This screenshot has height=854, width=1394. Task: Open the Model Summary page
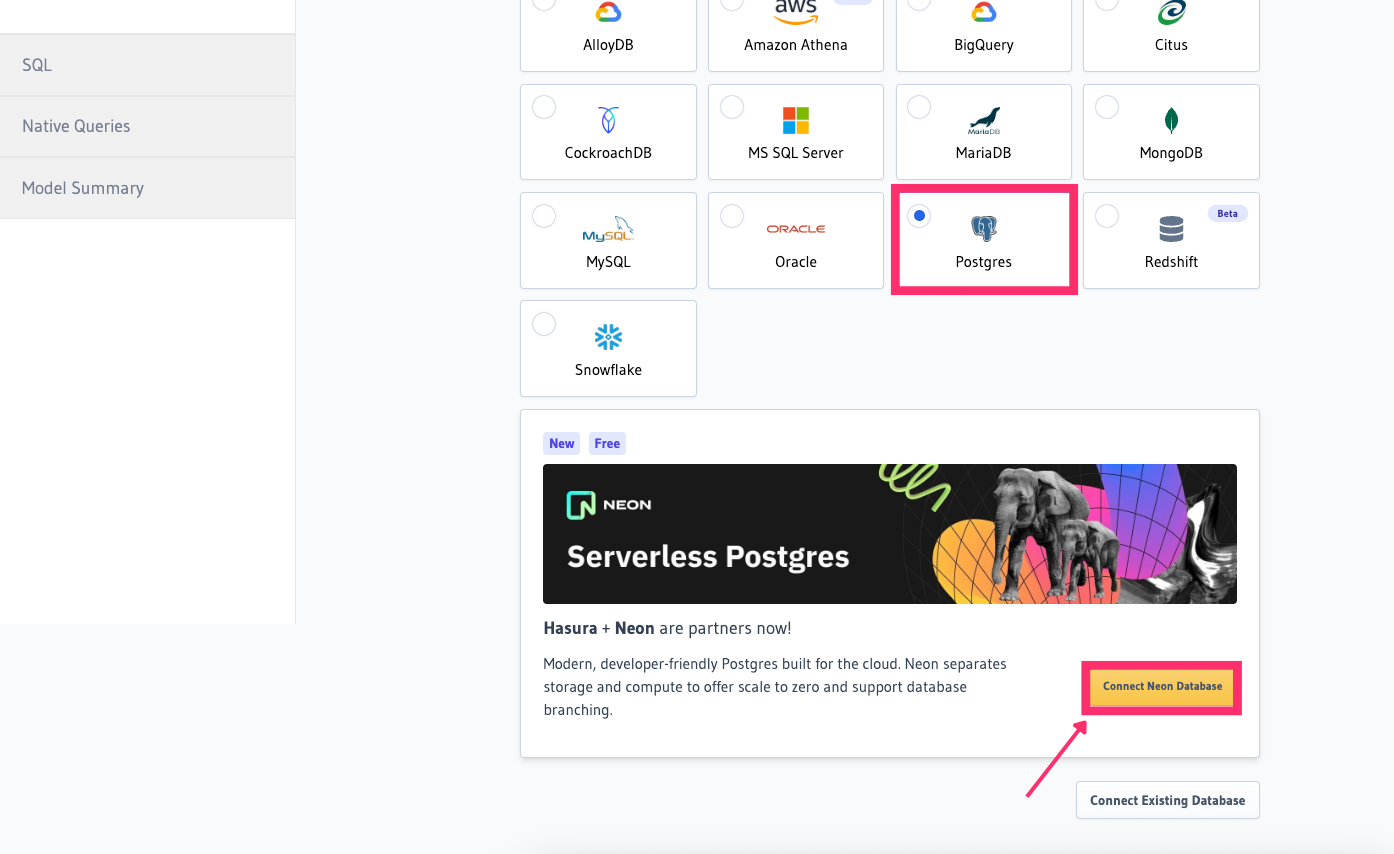82,187
